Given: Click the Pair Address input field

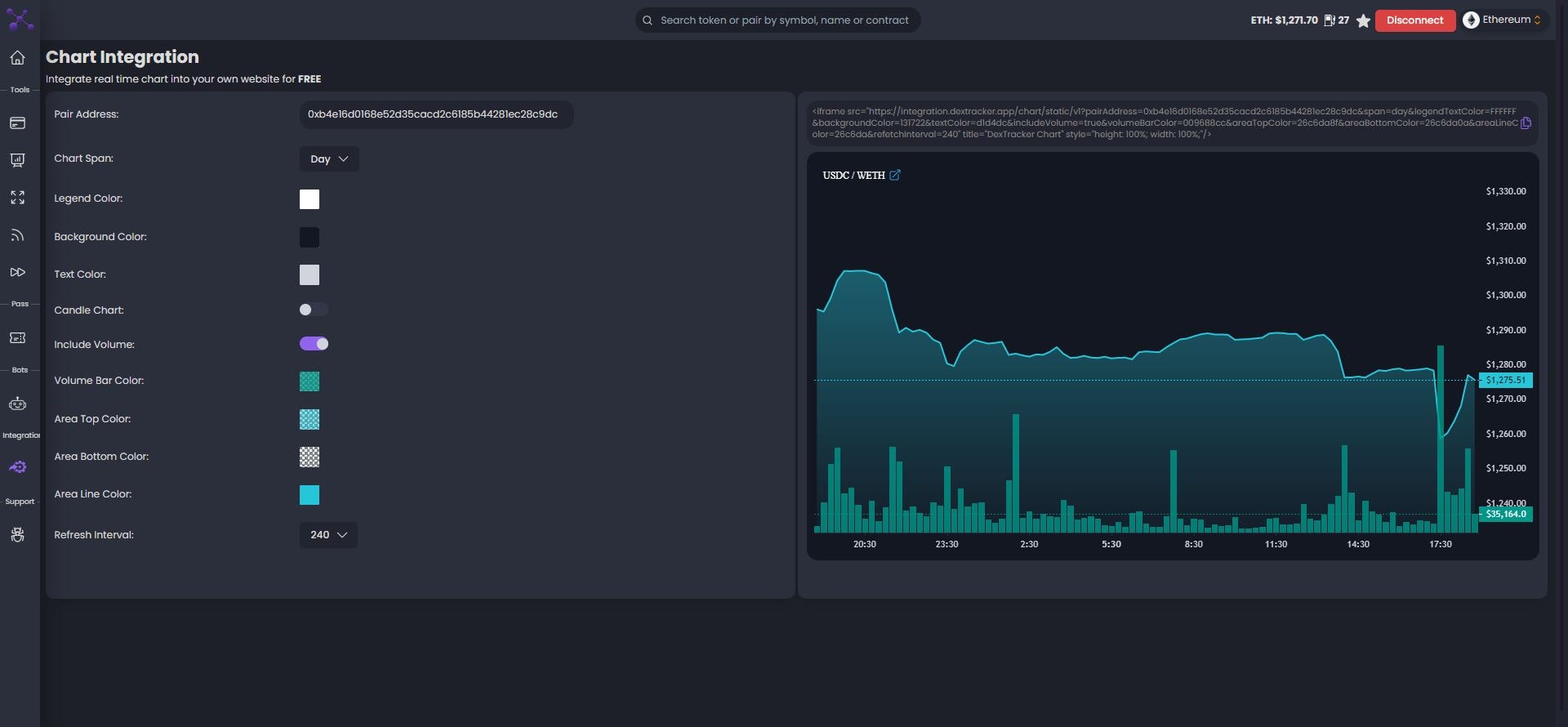Looking at the screenshot, I should tap(436, 114).
